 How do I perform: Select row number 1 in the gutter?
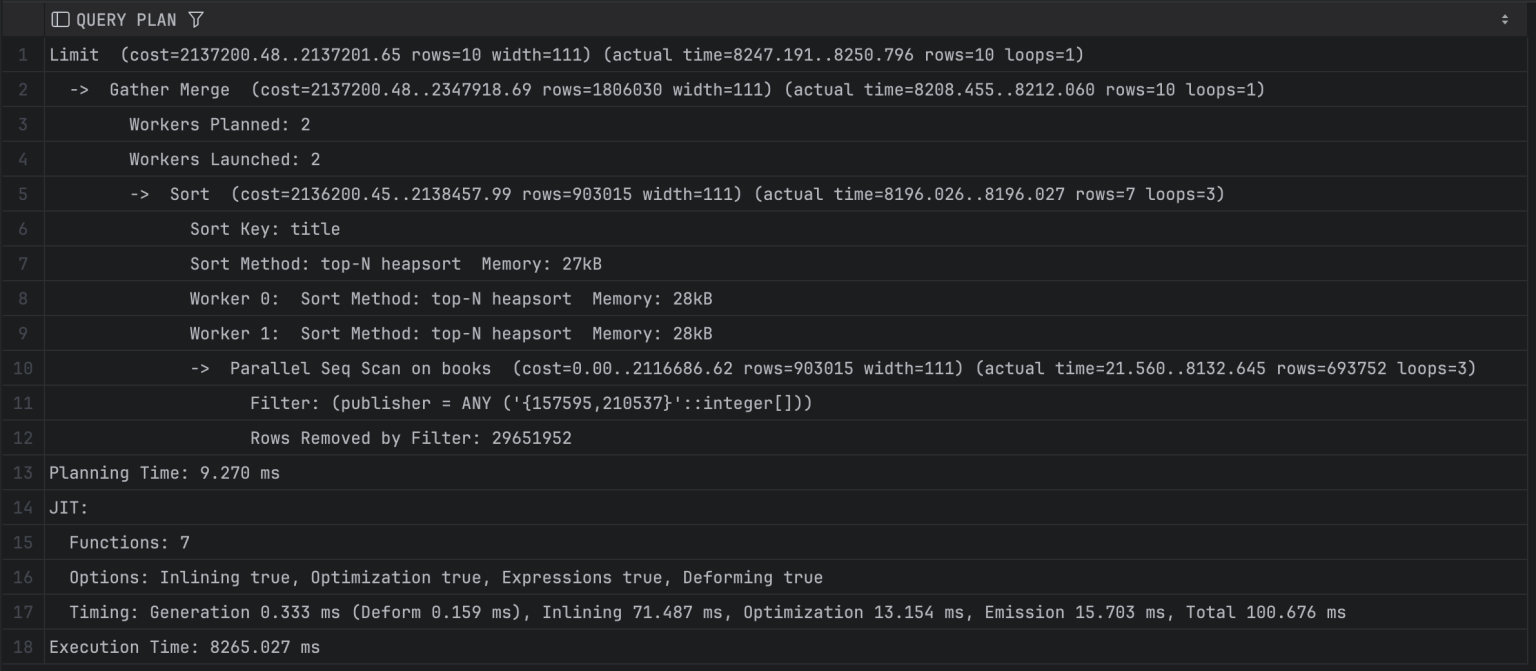coord(22,55)
